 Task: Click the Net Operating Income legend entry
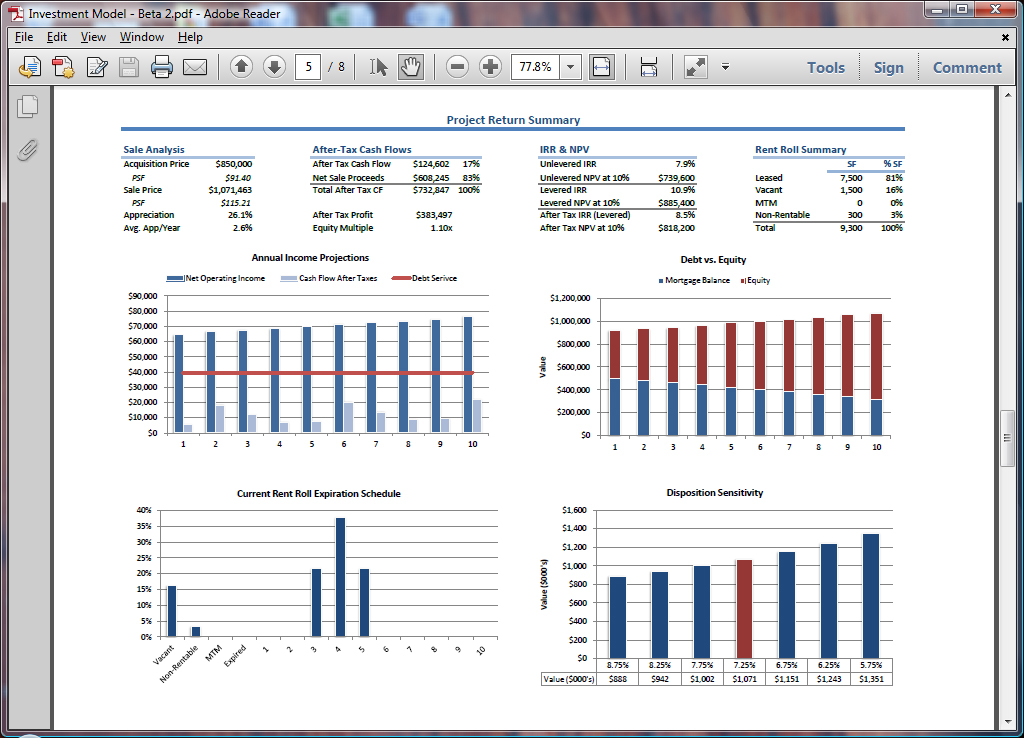coord(216,278)
